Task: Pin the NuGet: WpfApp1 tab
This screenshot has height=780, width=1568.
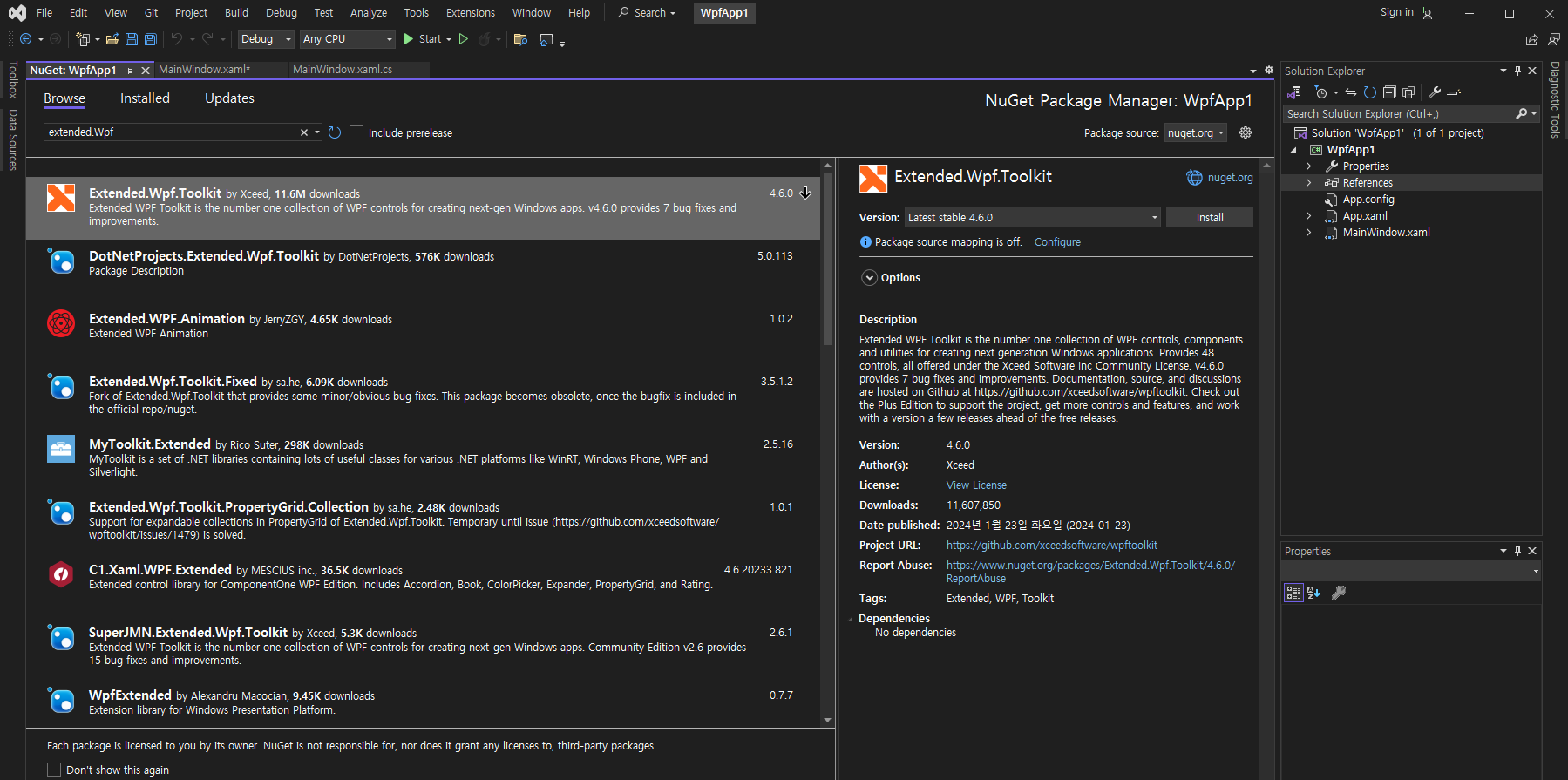Action: (130, 71)
